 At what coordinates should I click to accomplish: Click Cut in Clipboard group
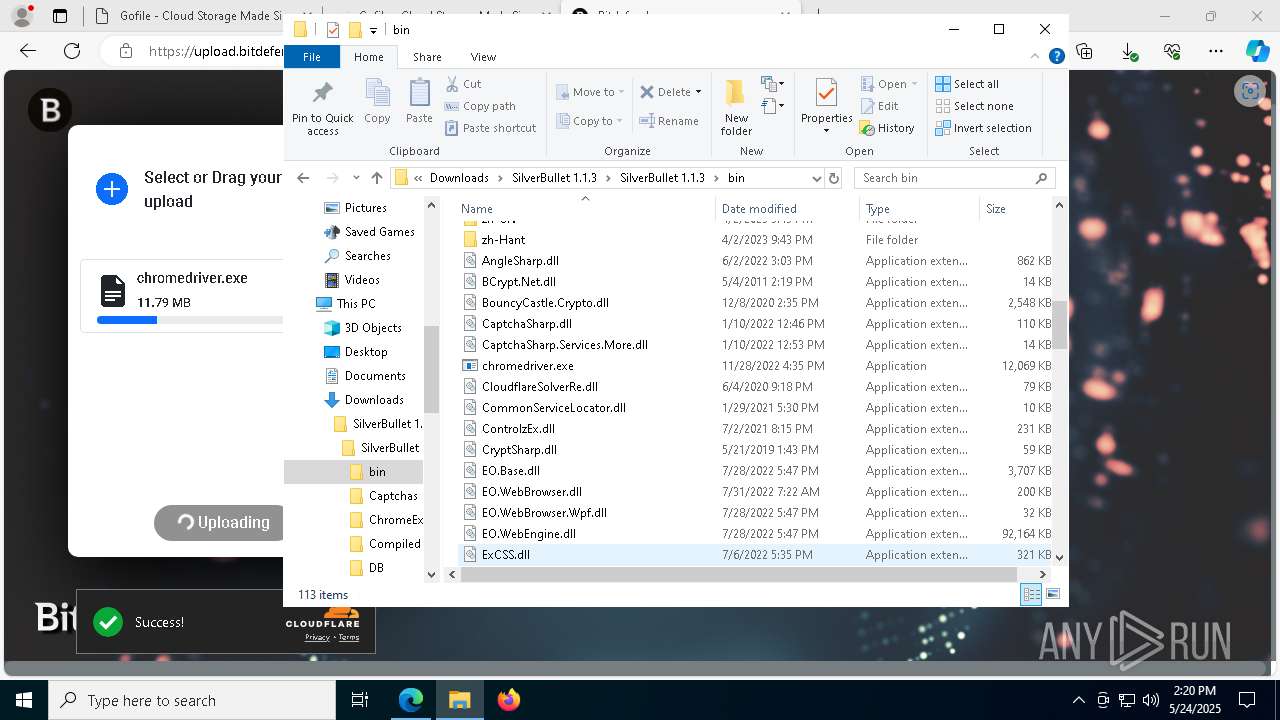point(463,84)
